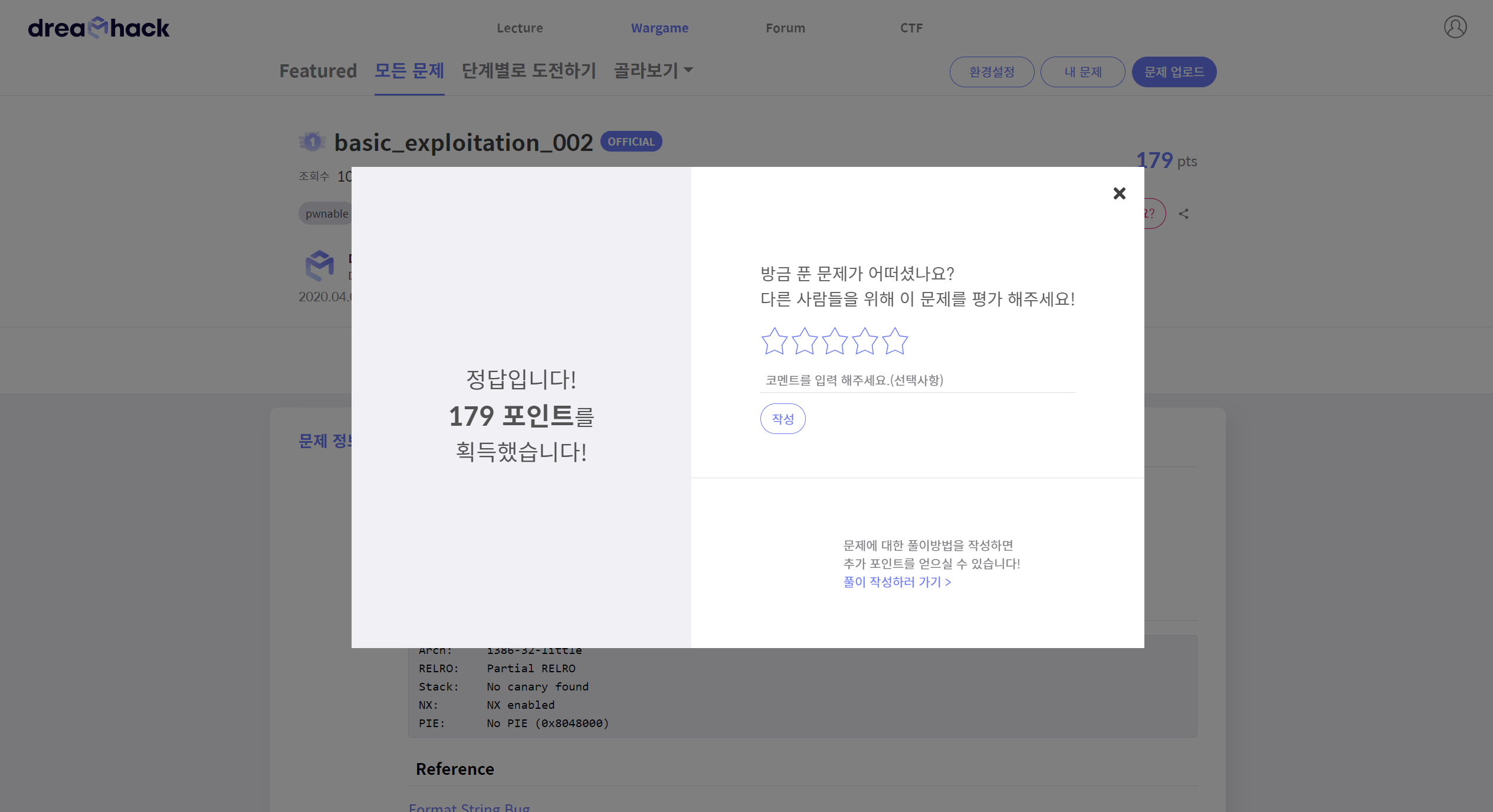1493x812 pixels.
Task: Click the first rating star
Action: tap(774, 341)
